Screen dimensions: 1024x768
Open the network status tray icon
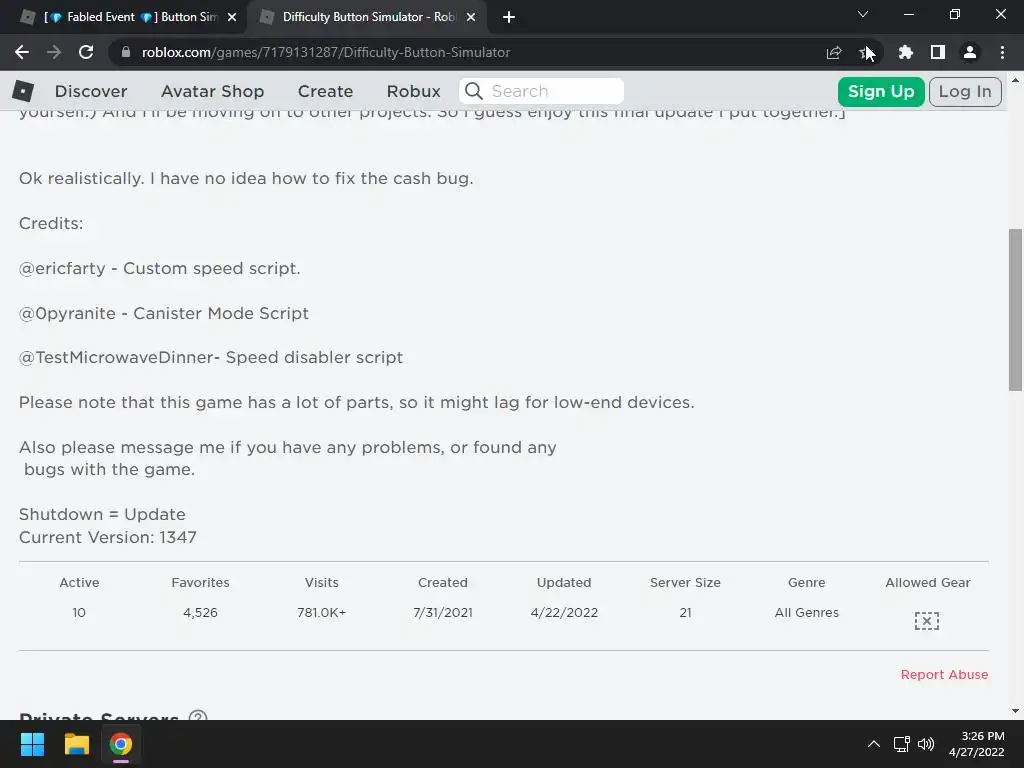[x=902, y=744]
